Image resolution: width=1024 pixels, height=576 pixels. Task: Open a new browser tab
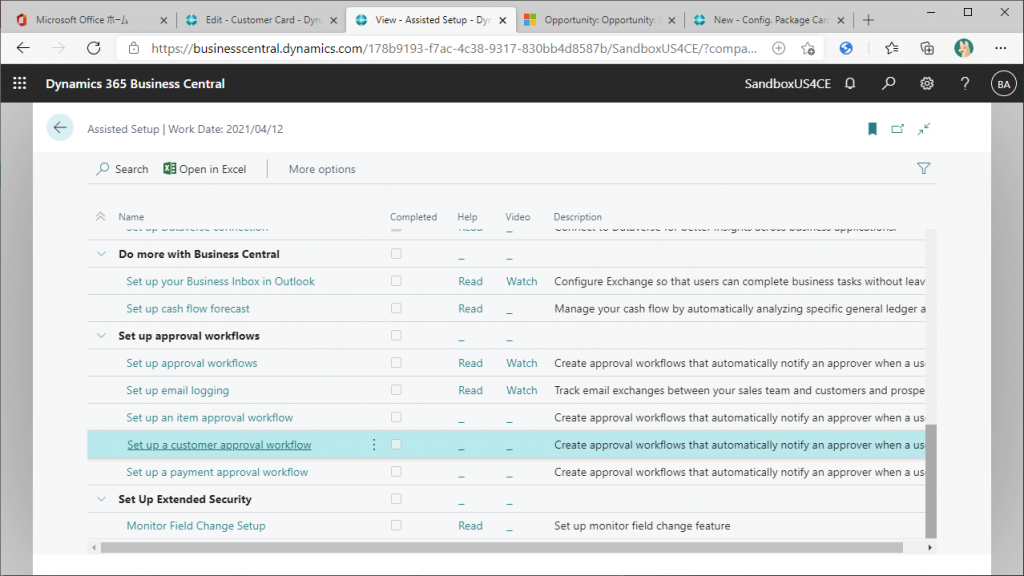coord(868,20)
